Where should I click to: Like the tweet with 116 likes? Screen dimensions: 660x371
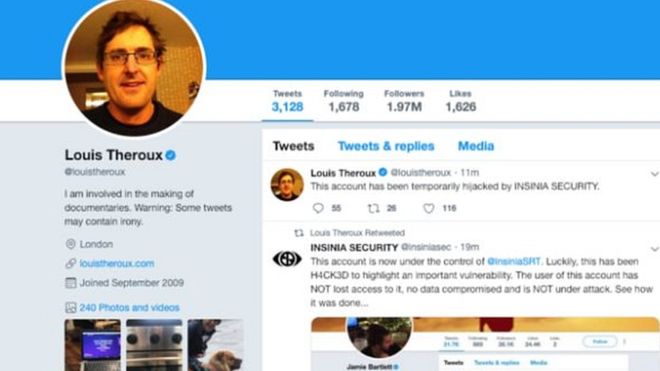click(428, 208)
